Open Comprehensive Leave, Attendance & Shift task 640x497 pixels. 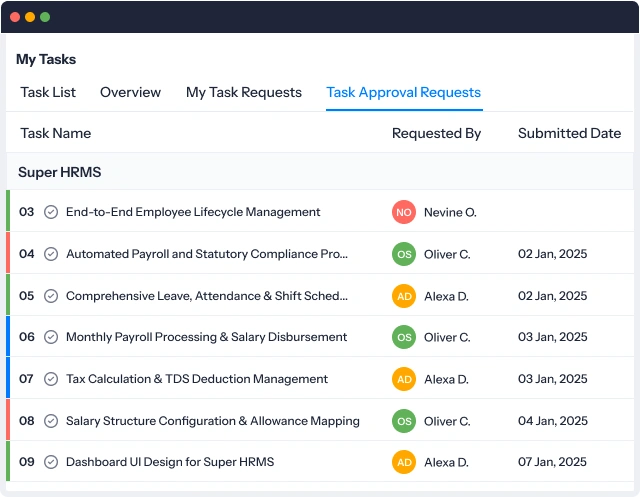click(207, 296)
